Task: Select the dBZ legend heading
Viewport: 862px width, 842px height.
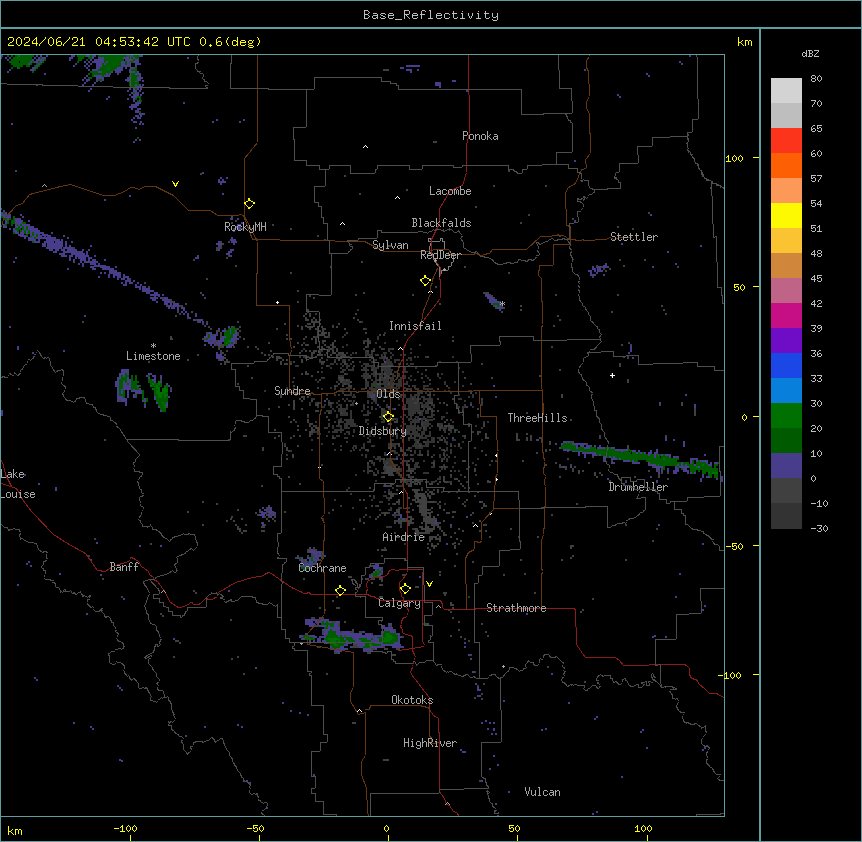Action: click(810, 53)
